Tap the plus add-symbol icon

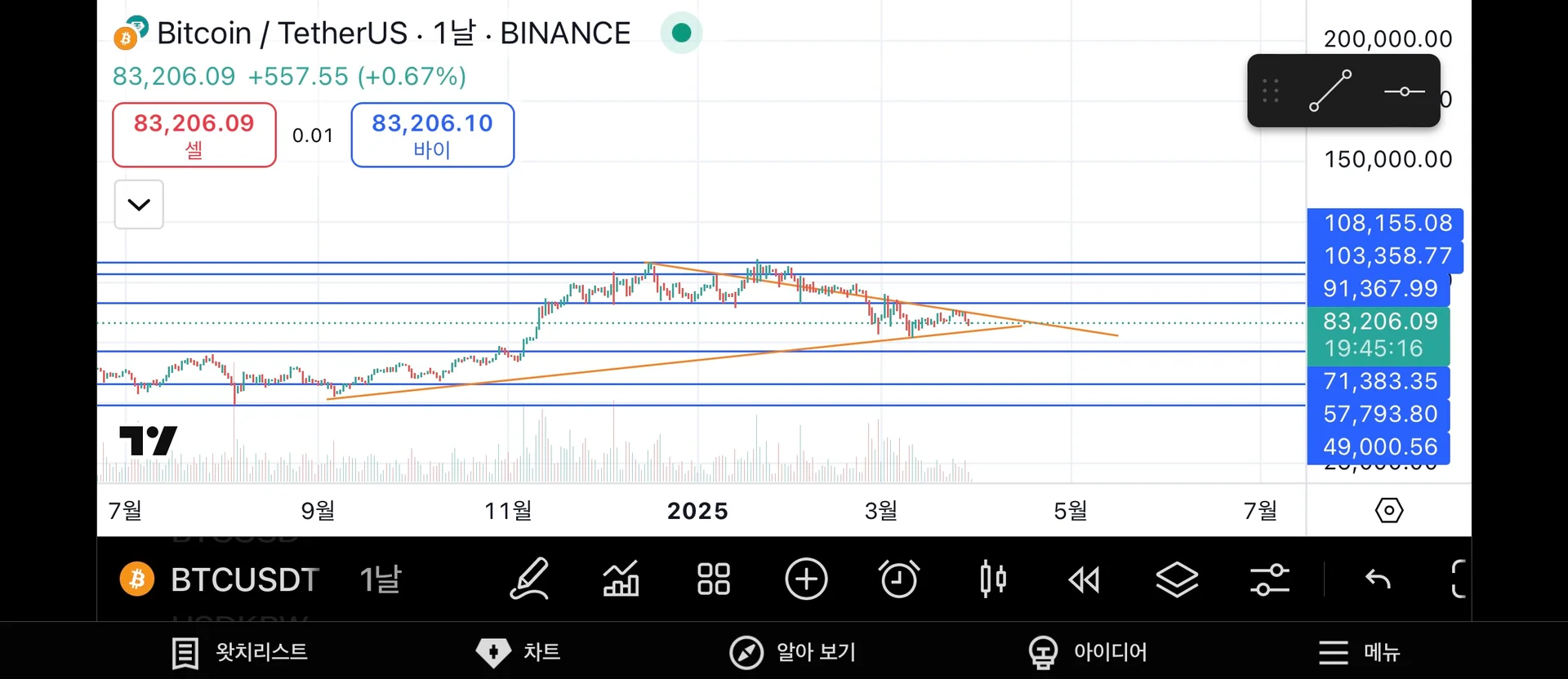[x=806, y=579]
